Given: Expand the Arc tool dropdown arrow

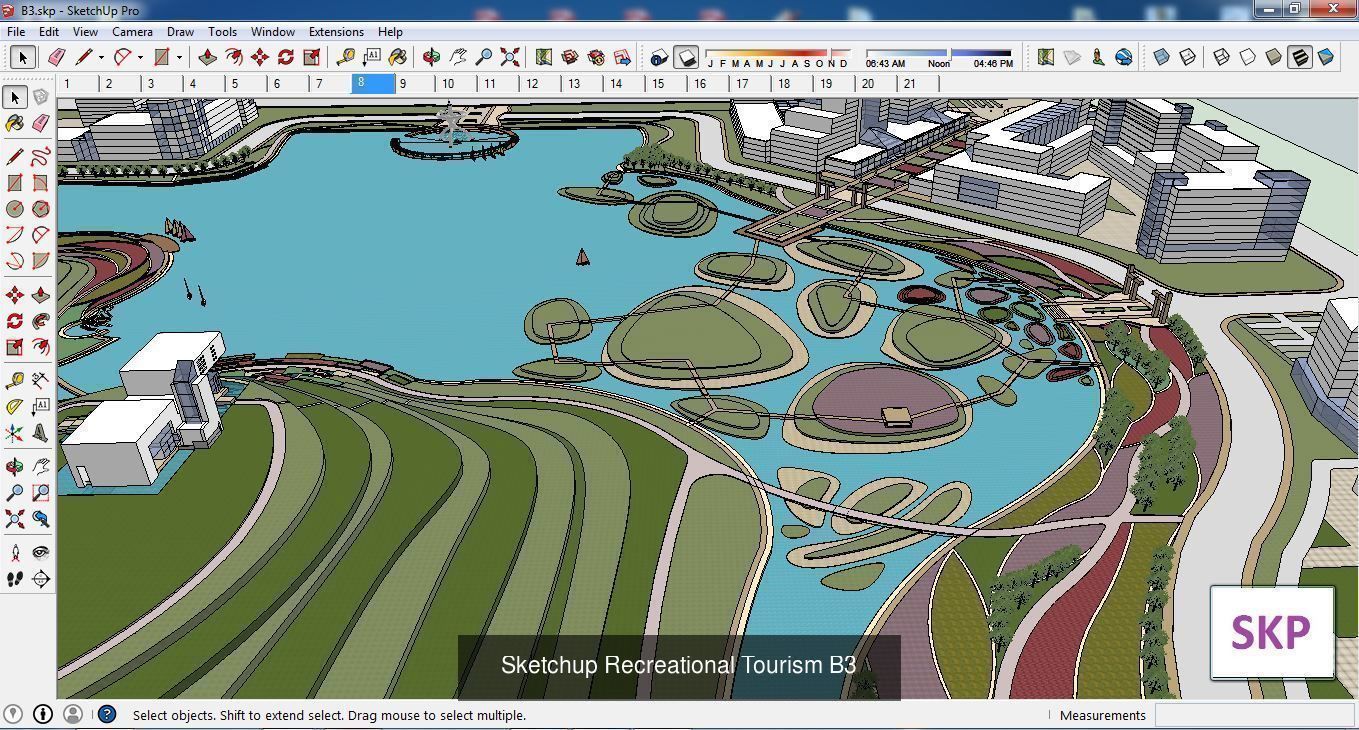Looking at the screenshot, I should [x=140, y=57].
